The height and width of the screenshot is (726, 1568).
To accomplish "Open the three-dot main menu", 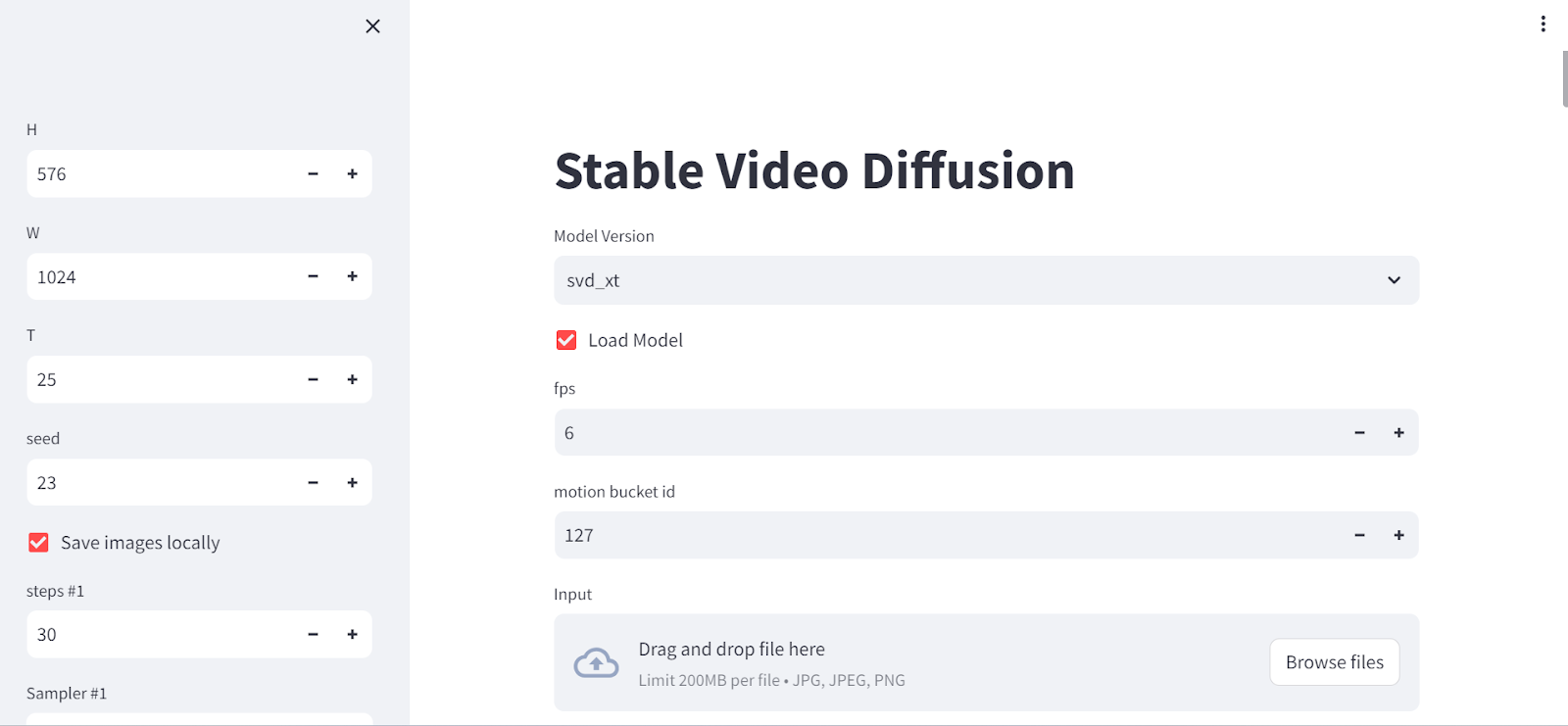I will pos(1543,24).
